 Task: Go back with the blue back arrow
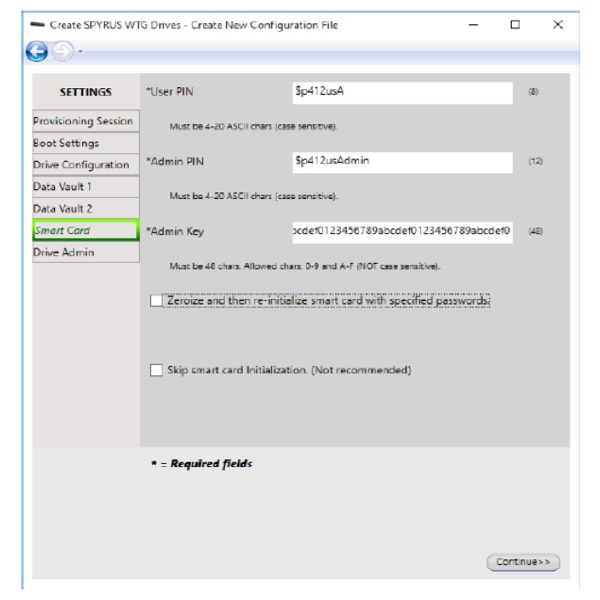[37, 52]
